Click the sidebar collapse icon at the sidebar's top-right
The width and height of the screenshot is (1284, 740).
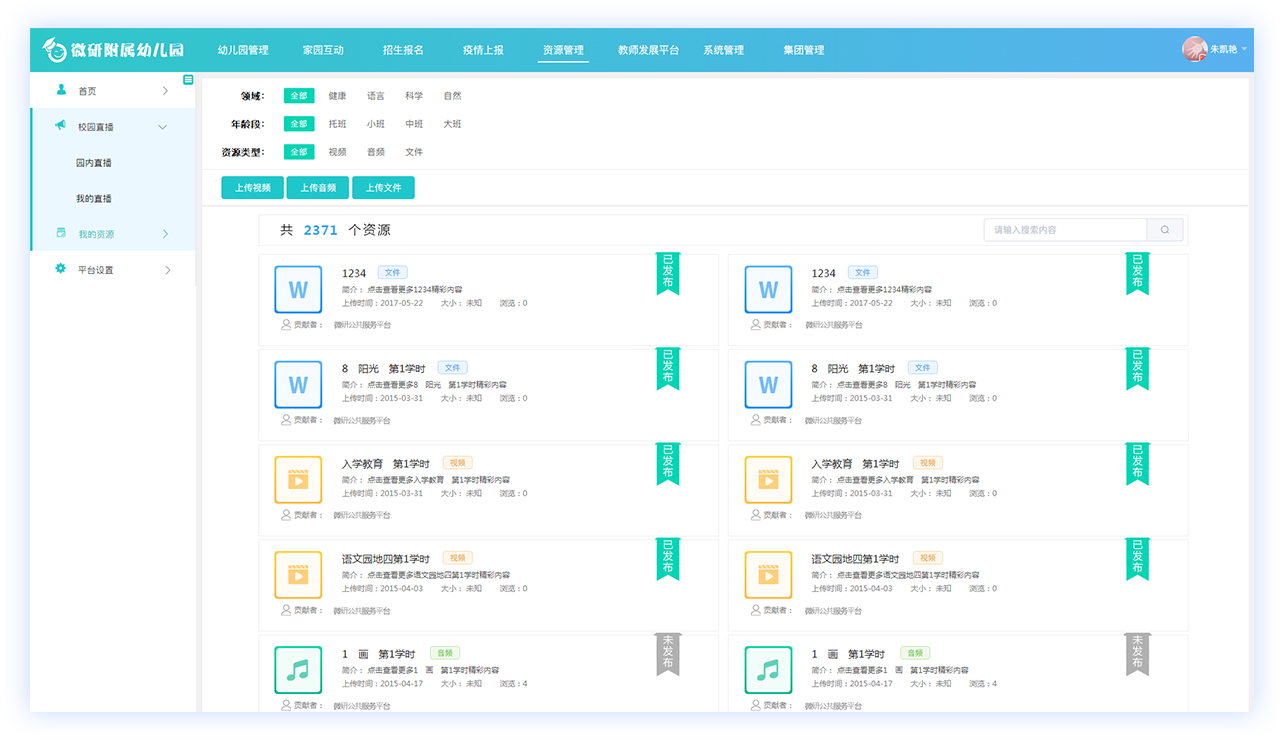click(188, 80)
